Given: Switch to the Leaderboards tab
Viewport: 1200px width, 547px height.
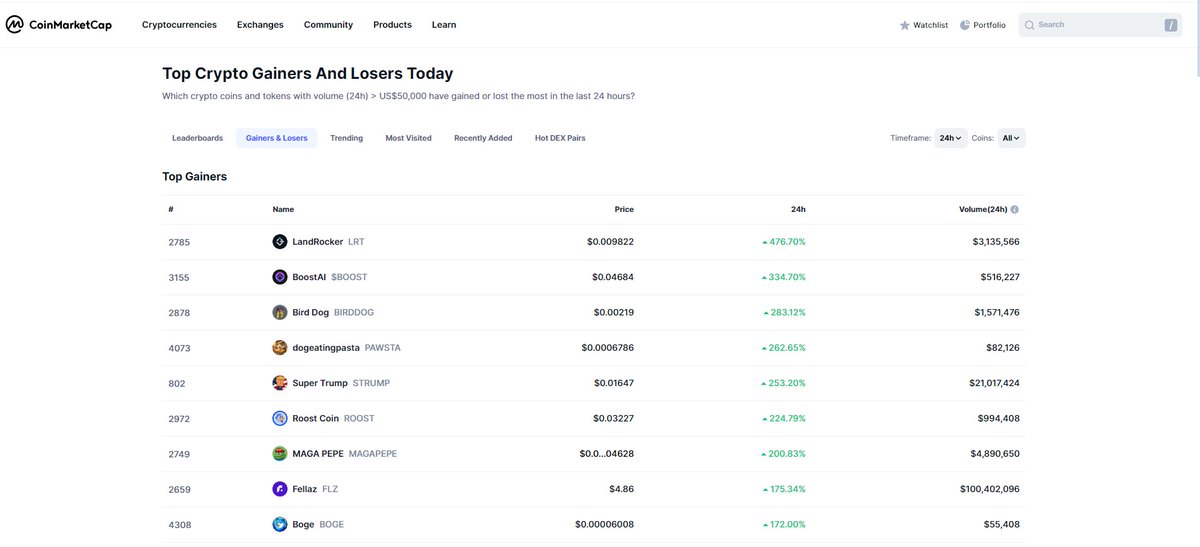Looking at the screenshot, I should tap(197, 138).
